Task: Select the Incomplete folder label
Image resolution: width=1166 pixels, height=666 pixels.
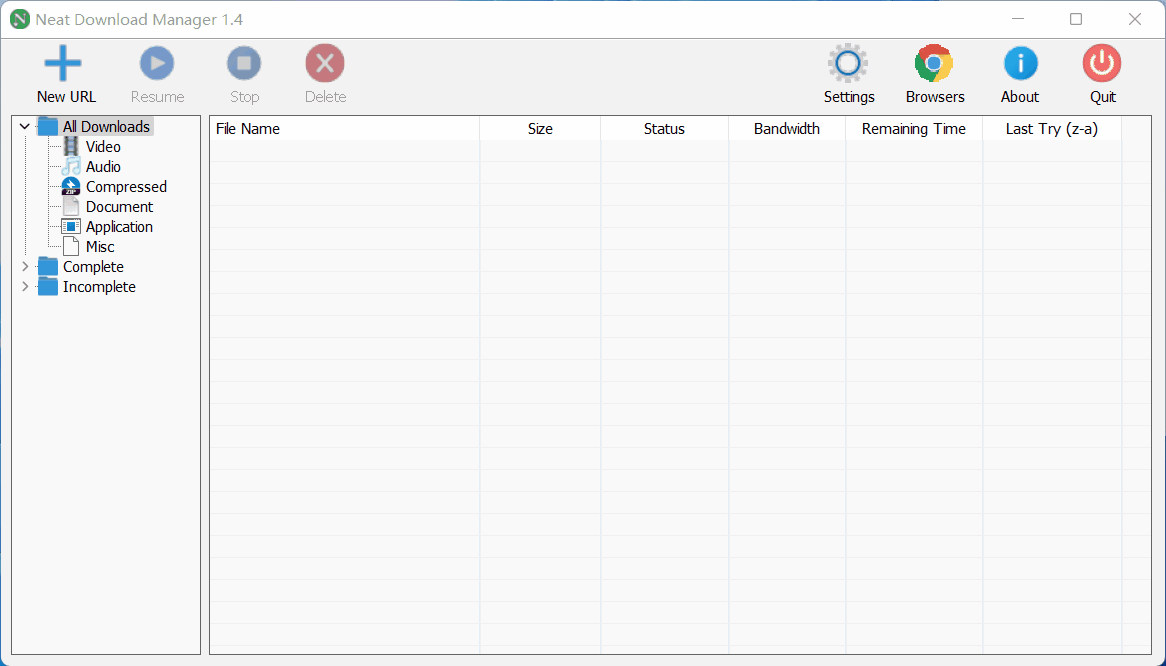Action: [100, 286]
